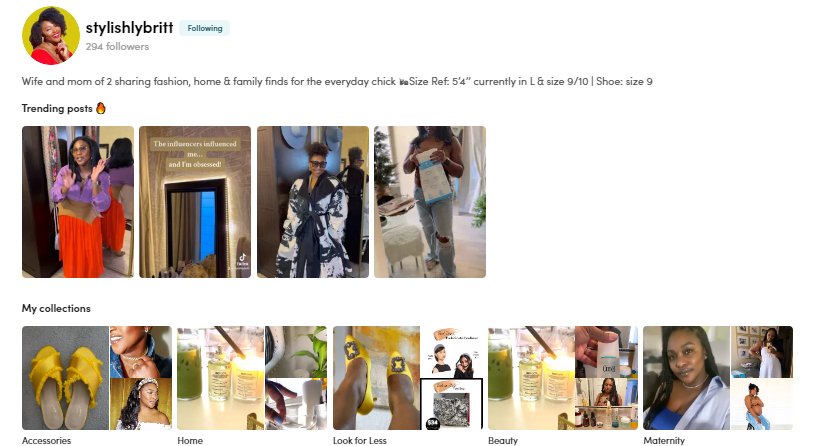This screenshot has height=446, width=827.
Task: Click the Look for Less label
Action: click(x=360, y=440)
